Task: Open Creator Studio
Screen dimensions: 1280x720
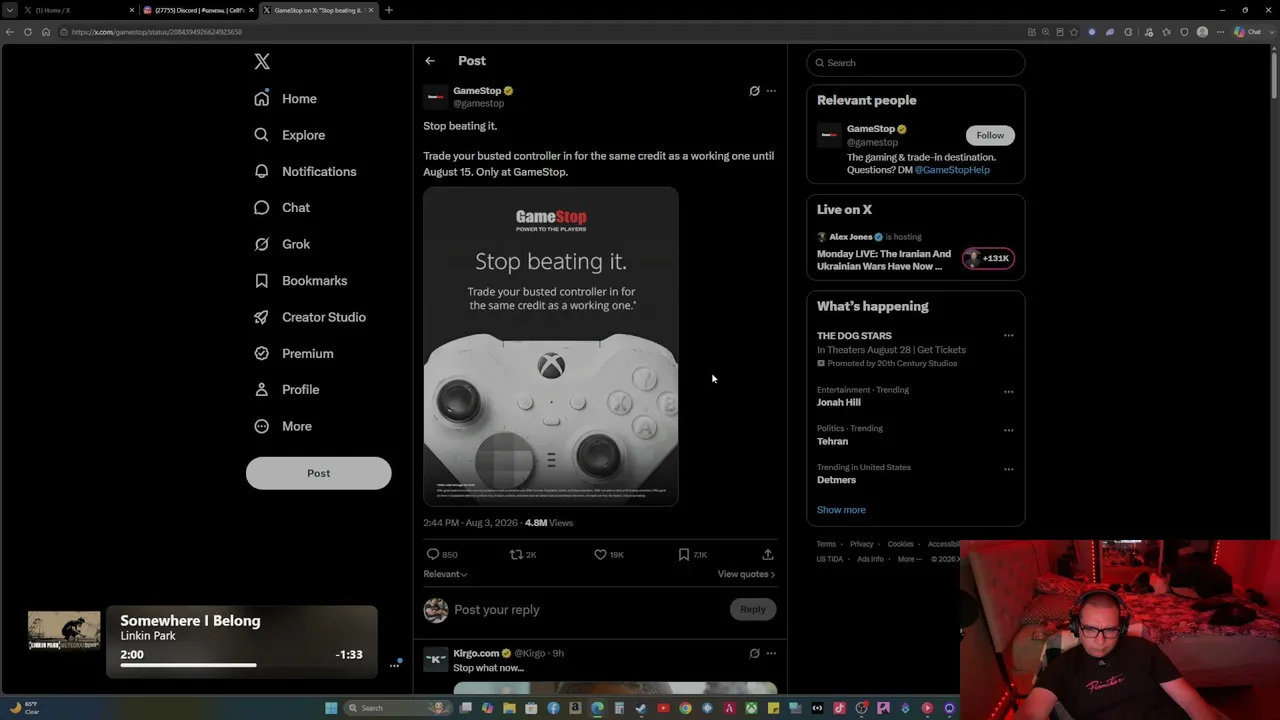Action: click(309, 317)
